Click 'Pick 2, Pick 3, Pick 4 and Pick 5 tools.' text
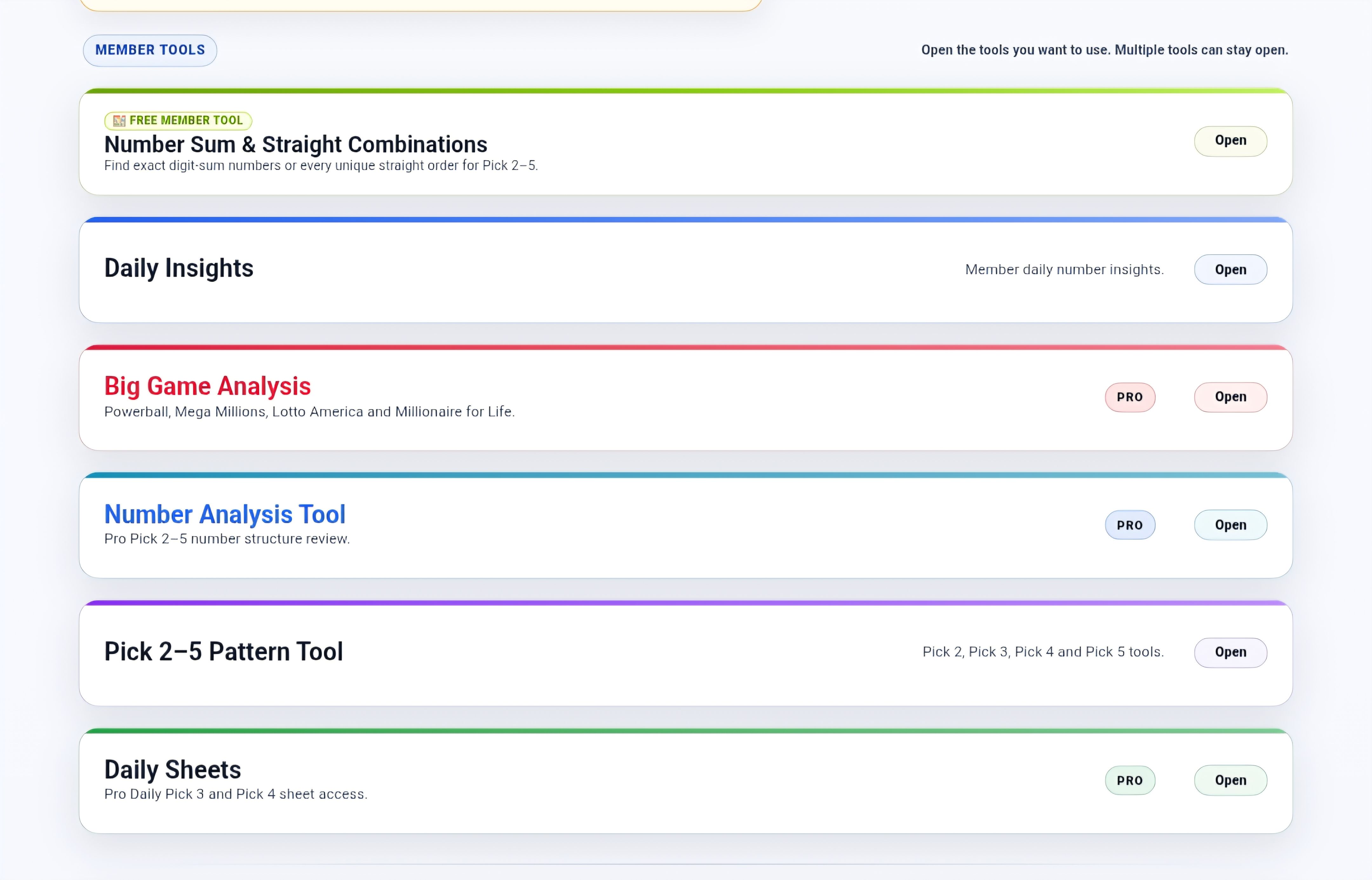1372x880 pixels. 1043,652
